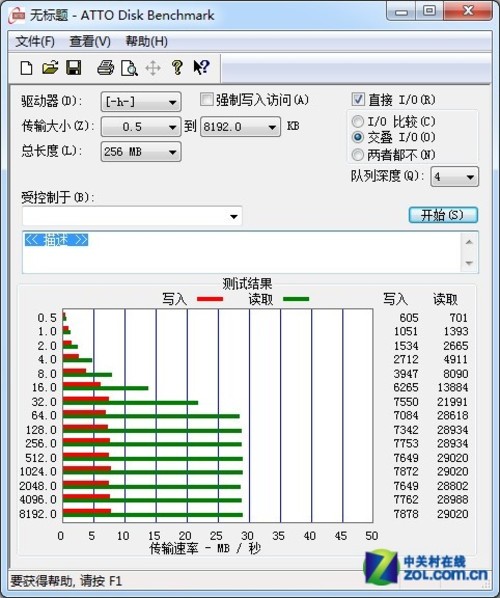Click the 传输速率 - MB / 秒 axis label
Viewport: 500px width, 598px height.
pyautogui.click(x=205, y=548)
